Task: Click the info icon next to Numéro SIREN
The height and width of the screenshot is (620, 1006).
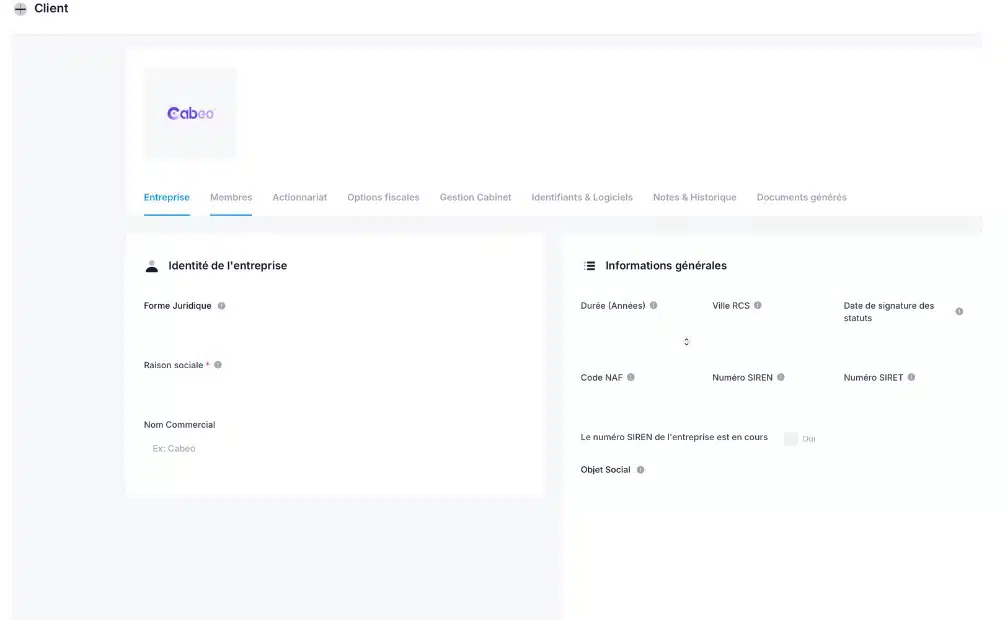Action: 781,378
